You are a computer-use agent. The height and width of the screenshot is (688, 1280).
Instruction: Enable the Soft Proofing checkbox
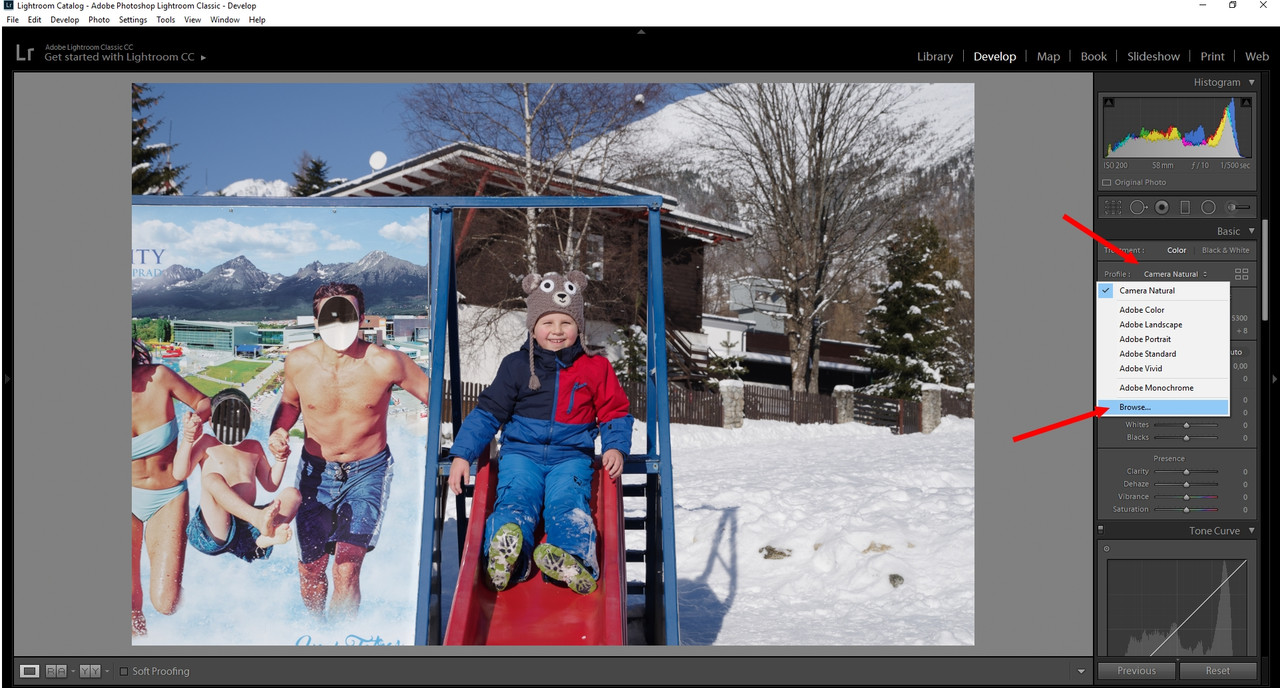[x=124, y=671]
